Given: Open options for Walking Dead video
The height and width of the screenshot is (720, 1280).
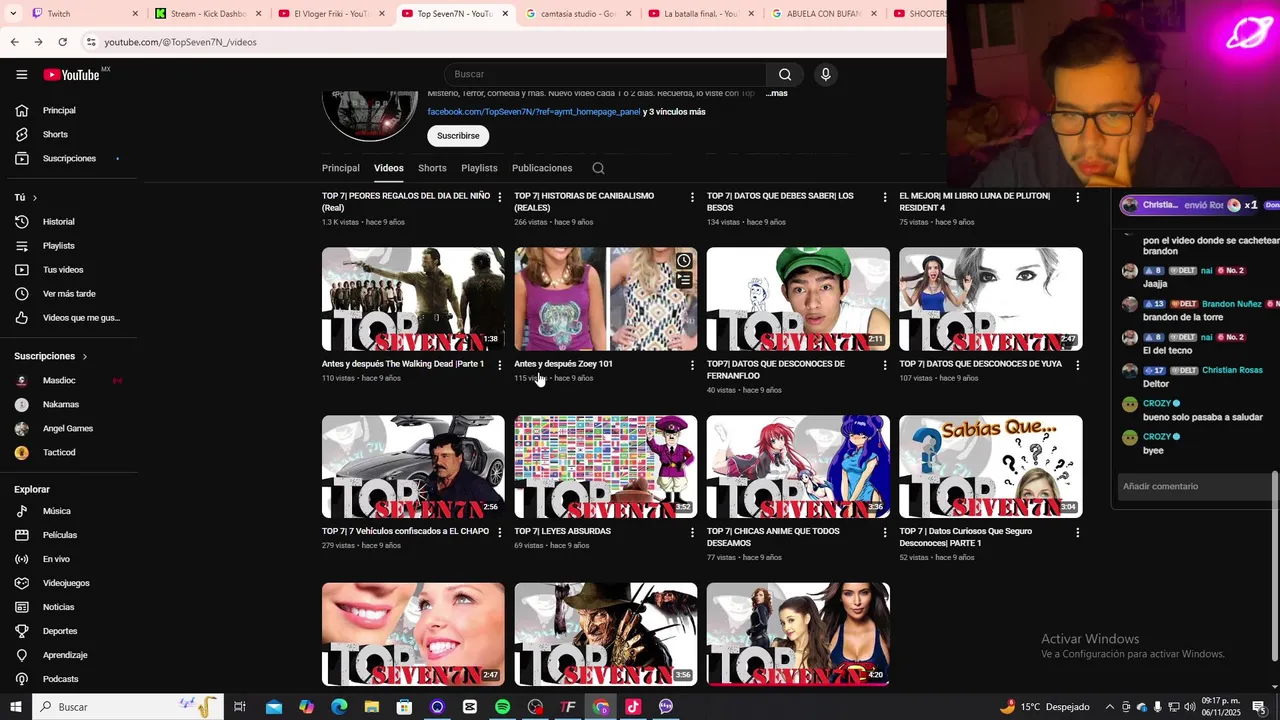Looking at the screenshot, I should [x=500, y=366].
